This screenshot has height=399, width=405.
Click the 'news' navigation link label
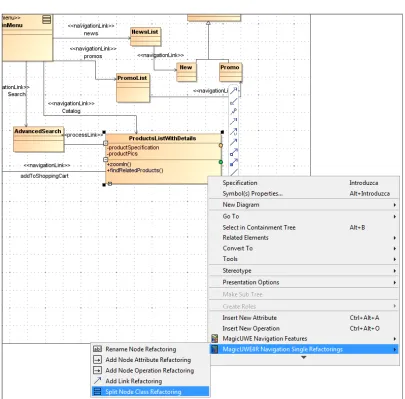click(91, 33)
